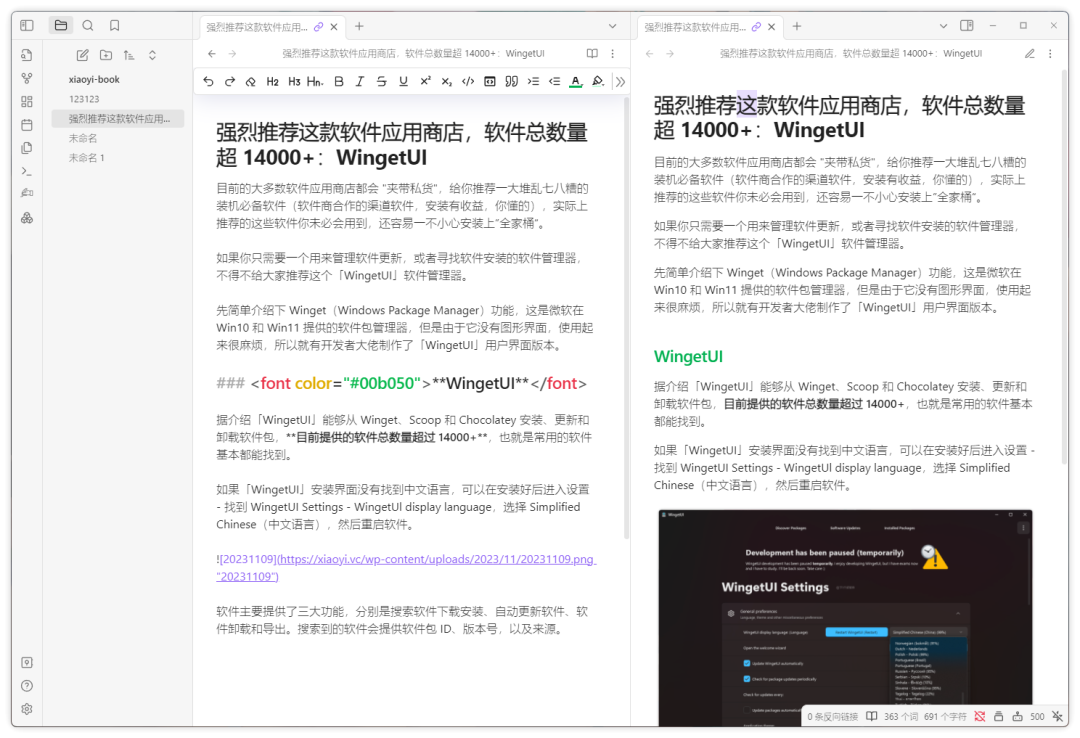This screenshot has width=1080, height=738.
Task: Close the left pane note tab
Action: [x=334, y=27]
